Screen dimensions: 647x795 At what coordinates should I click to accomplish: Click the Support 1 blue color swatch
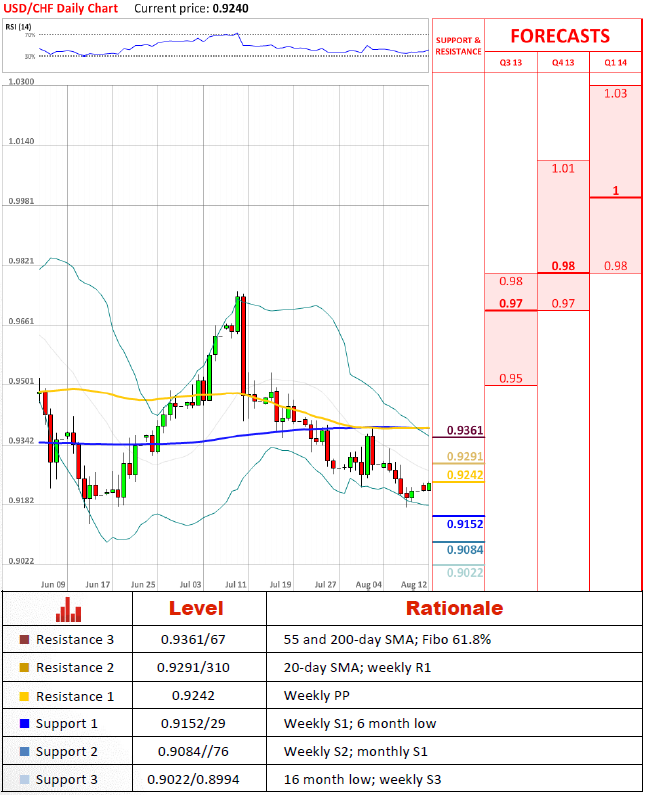tap(24, 724)
